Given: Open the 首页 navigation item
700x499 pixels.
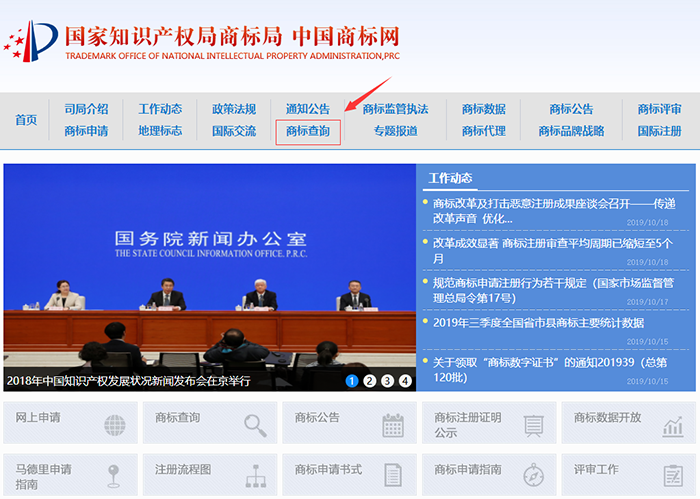Looking at the screenshot, I should pyautogui.click(x=26, y=120).
